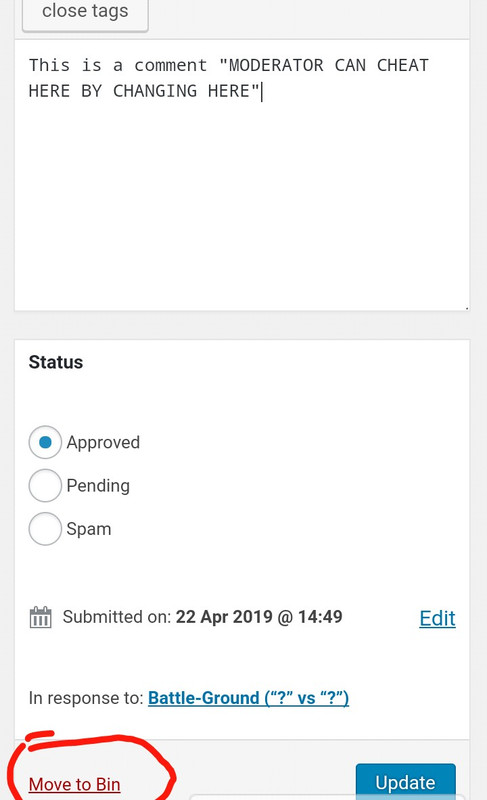Click the calendar icon beside Submitted on
This screenshot has height=800, width=487.
(40, 617)
